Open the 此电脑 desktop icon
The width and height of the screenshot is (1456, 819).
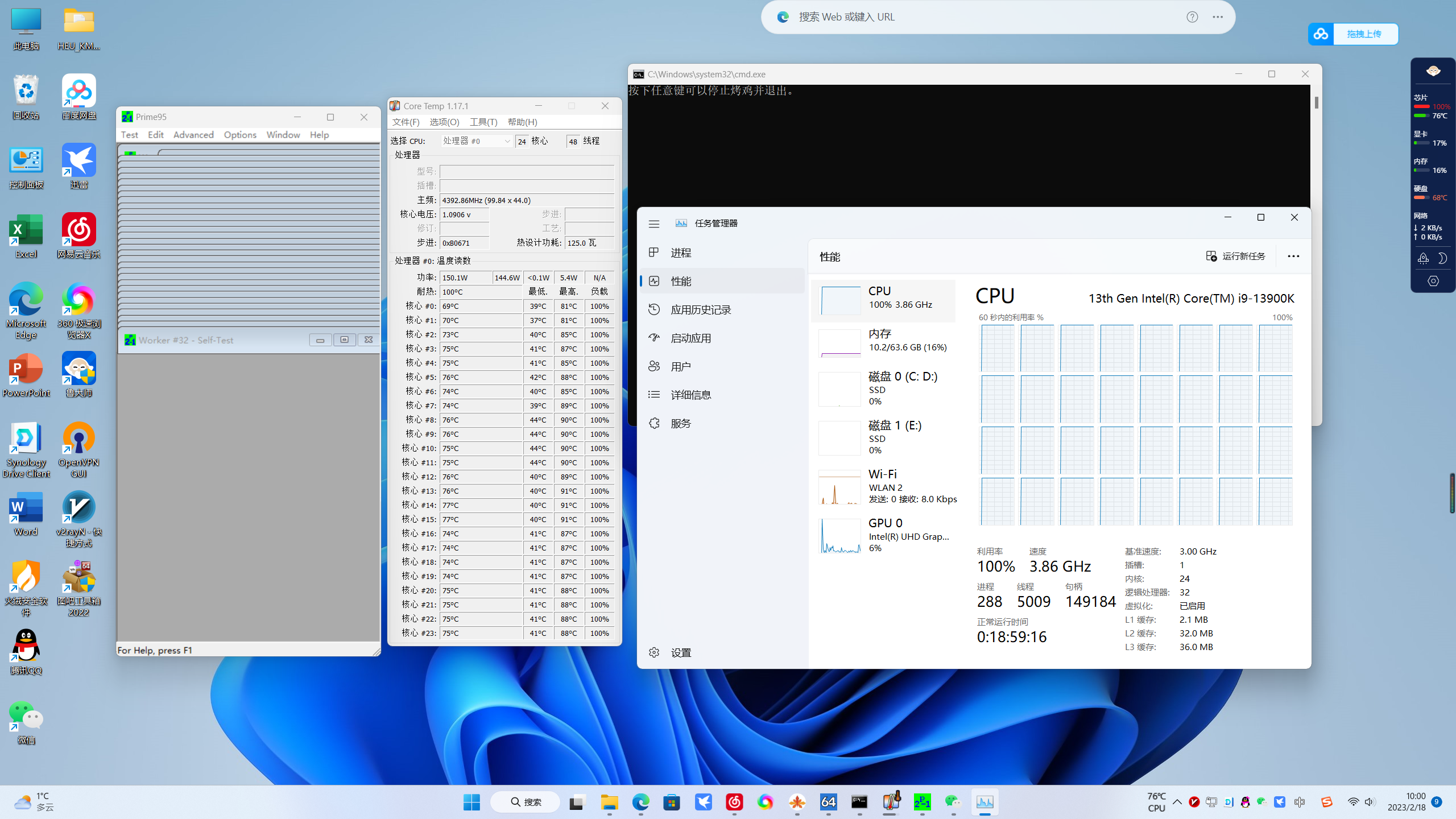[x=26, y=30]
